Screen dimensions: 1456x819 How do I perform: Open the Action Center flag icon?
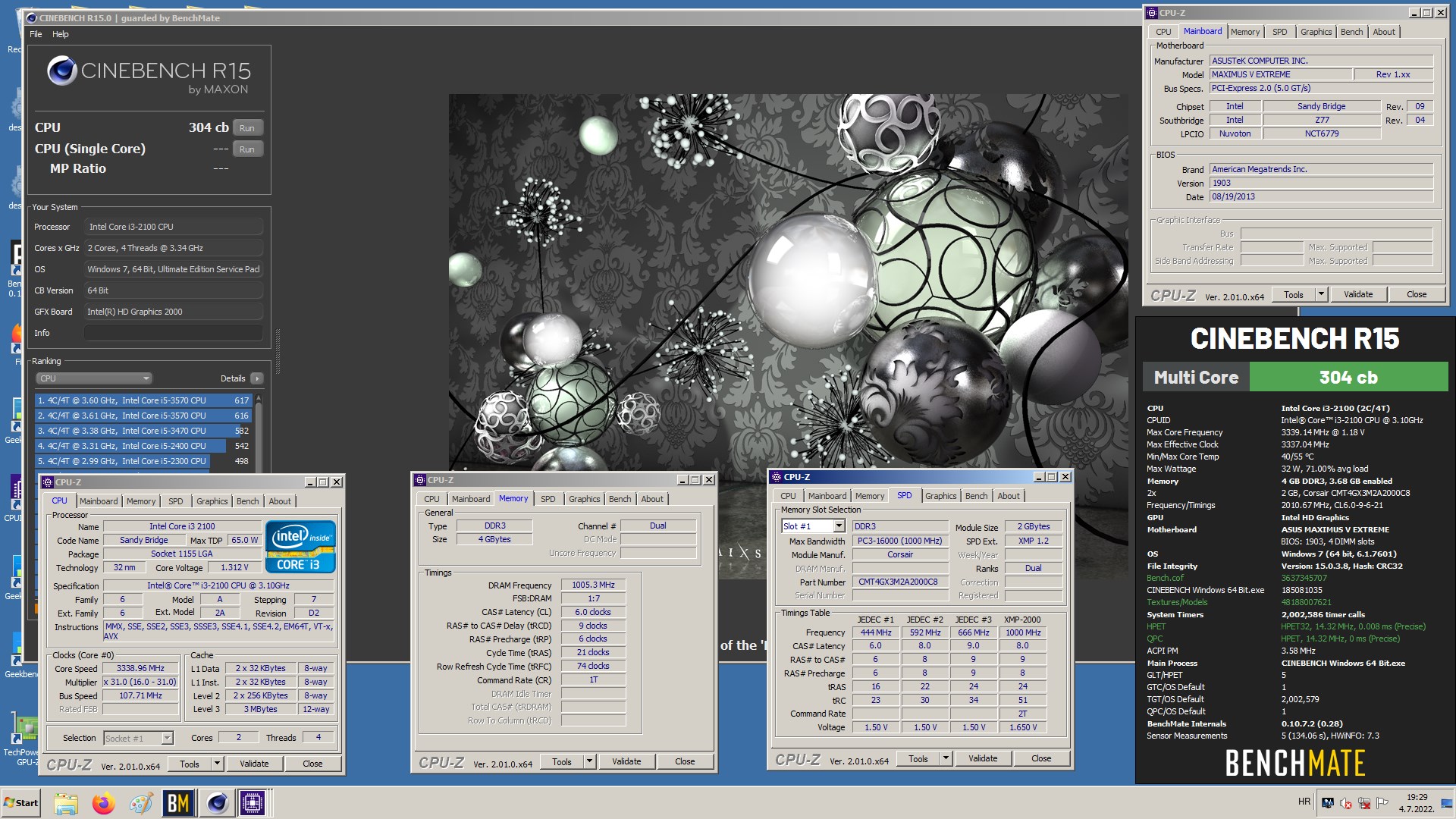click(x=1382, y=803)
